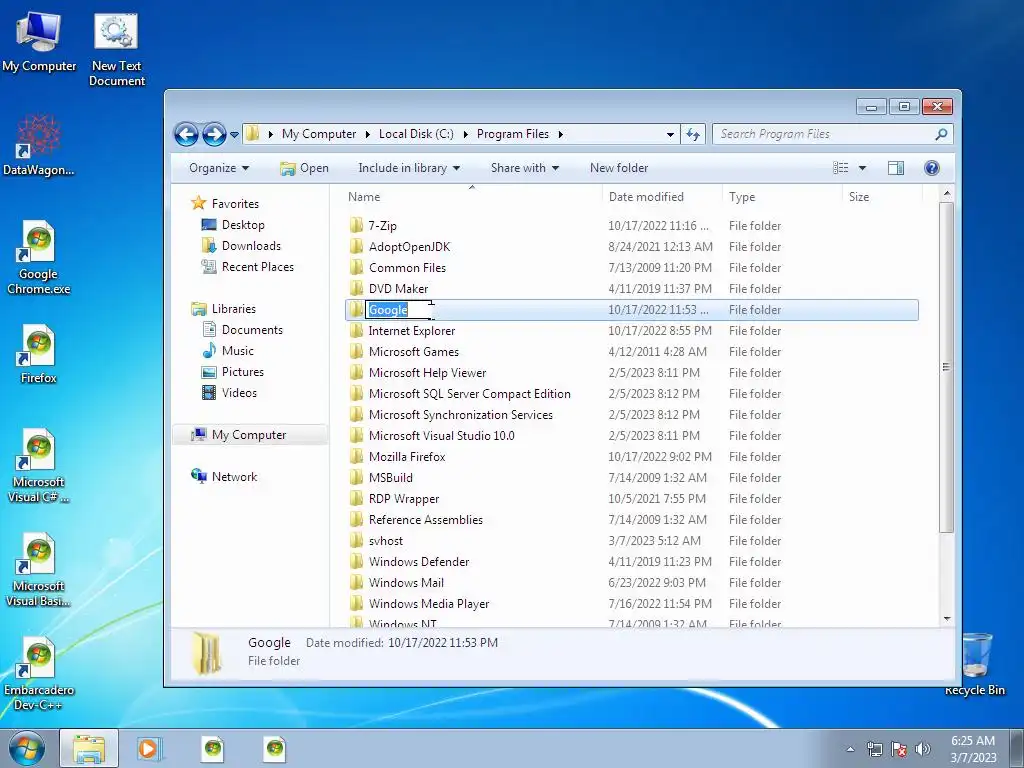Create a New folder
Viewport: 1024px width, 768px height.
[x=618, y=168]
